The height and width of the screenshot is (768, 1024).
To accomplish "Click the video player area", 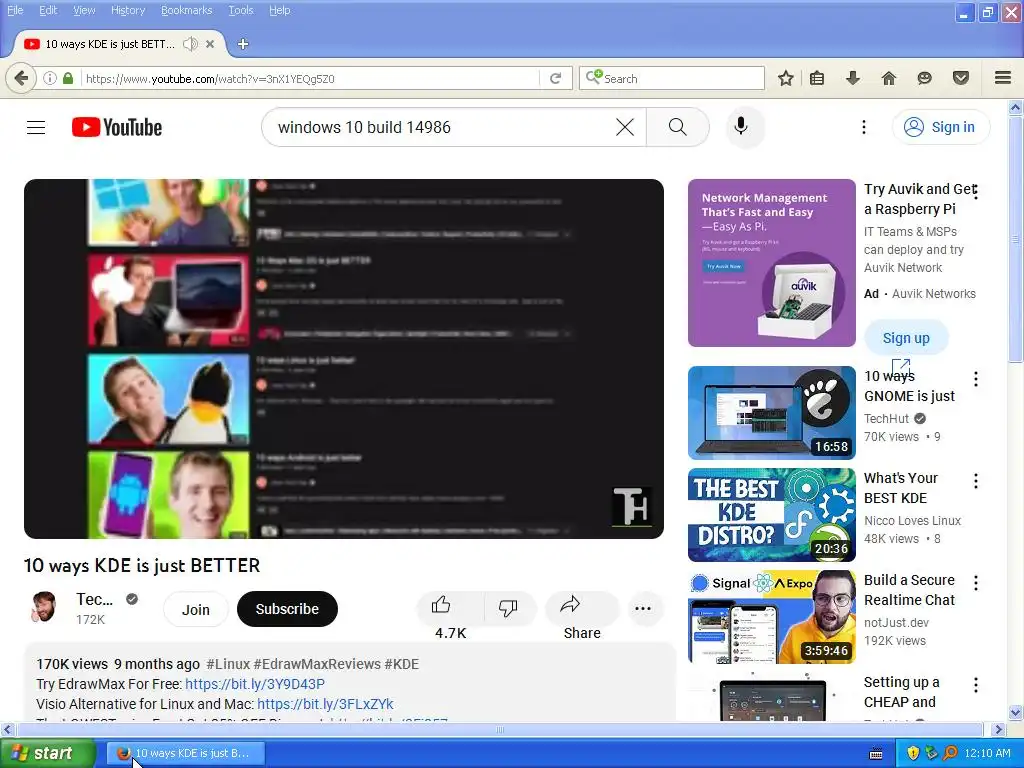I will 344,359.
